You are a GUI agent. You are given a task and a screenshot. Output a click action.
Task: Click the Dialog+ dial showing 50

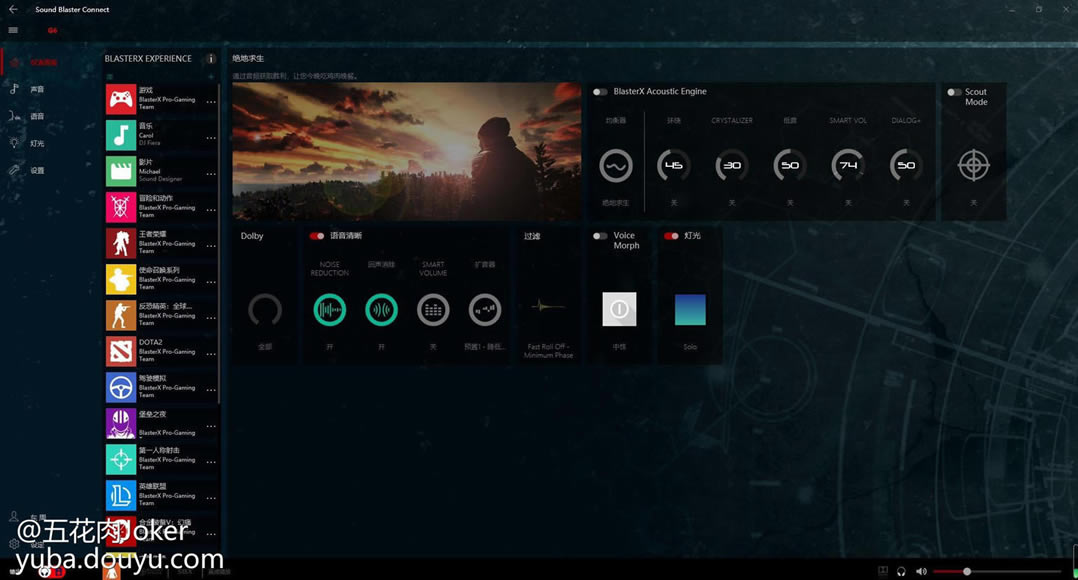pyautogui.click(x=906, y=166)
